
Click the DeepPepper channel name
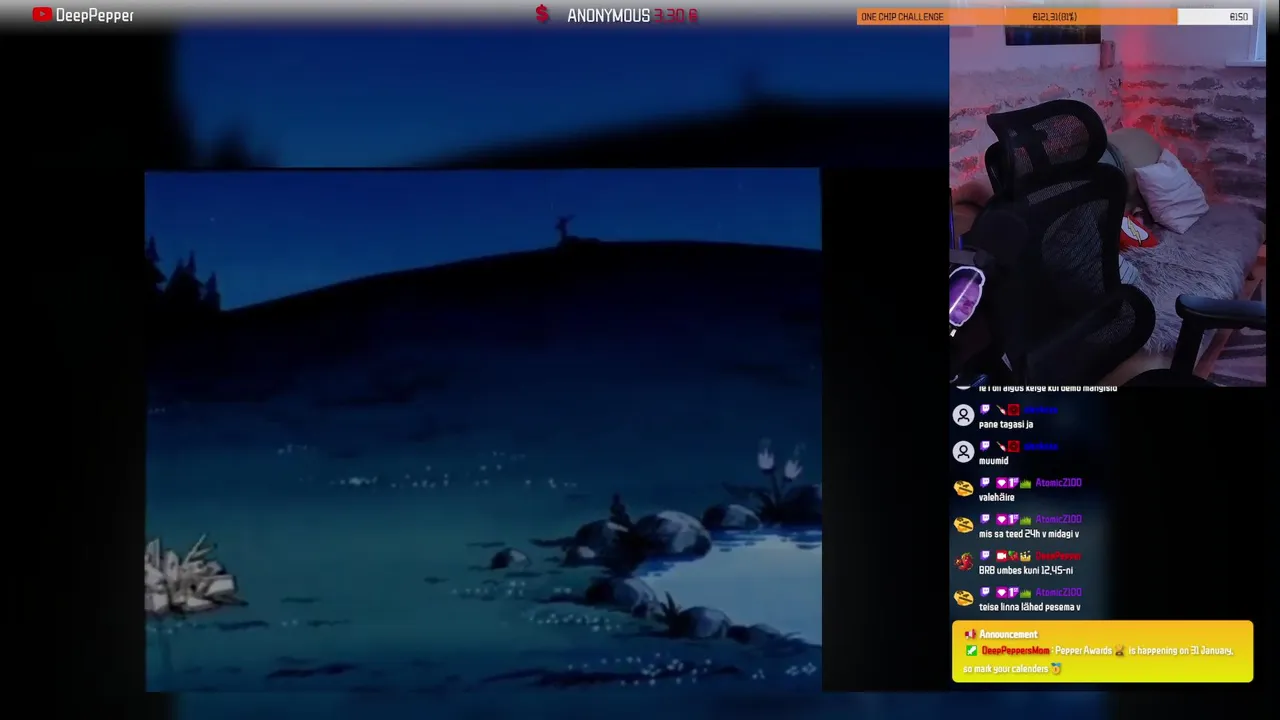(95, 15)
